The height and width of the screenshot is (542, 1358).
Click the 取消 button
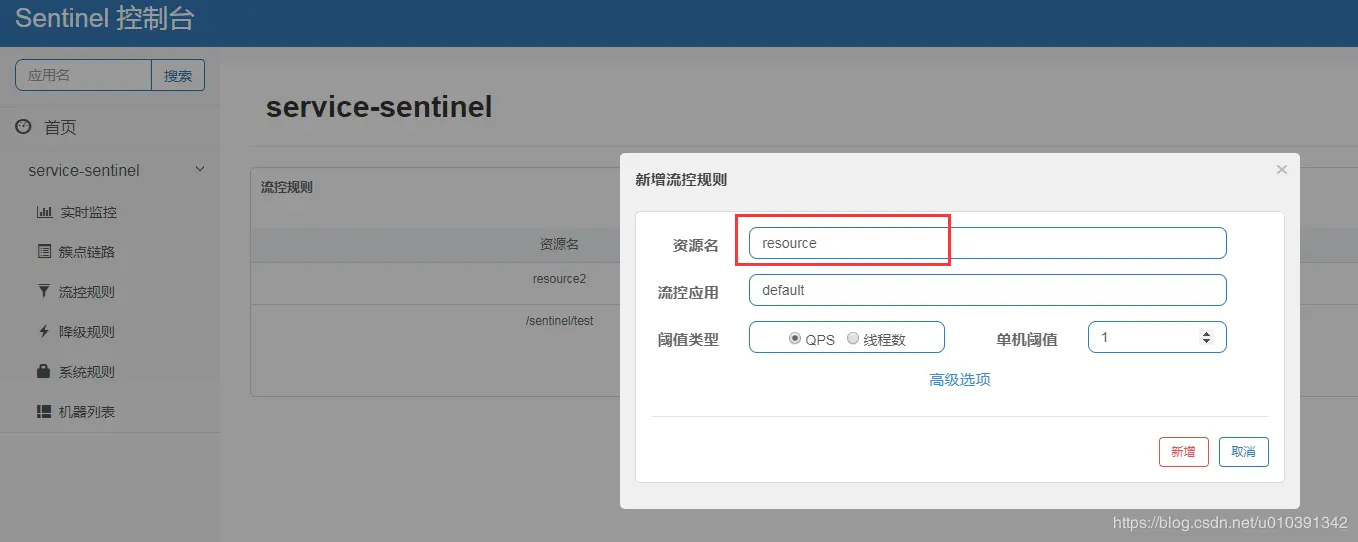point(1244,452)
